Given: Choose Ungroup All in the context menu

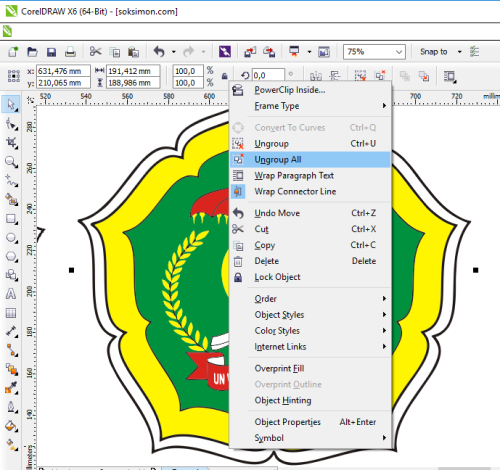Looking at the screenshot, I should [x=310, y=160].
